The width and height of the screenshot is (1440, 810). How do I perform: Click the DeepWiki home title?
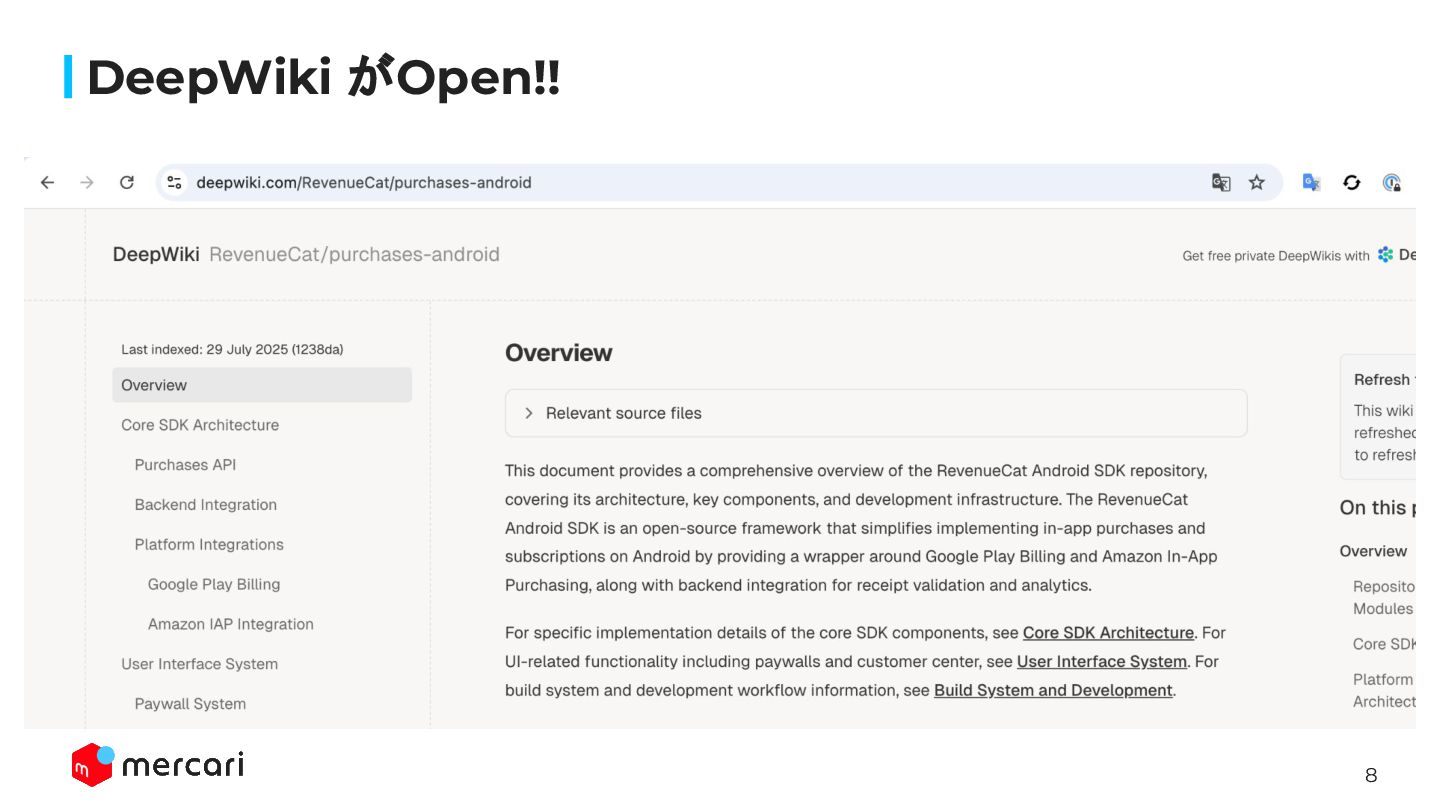click(x=156, y=254)
